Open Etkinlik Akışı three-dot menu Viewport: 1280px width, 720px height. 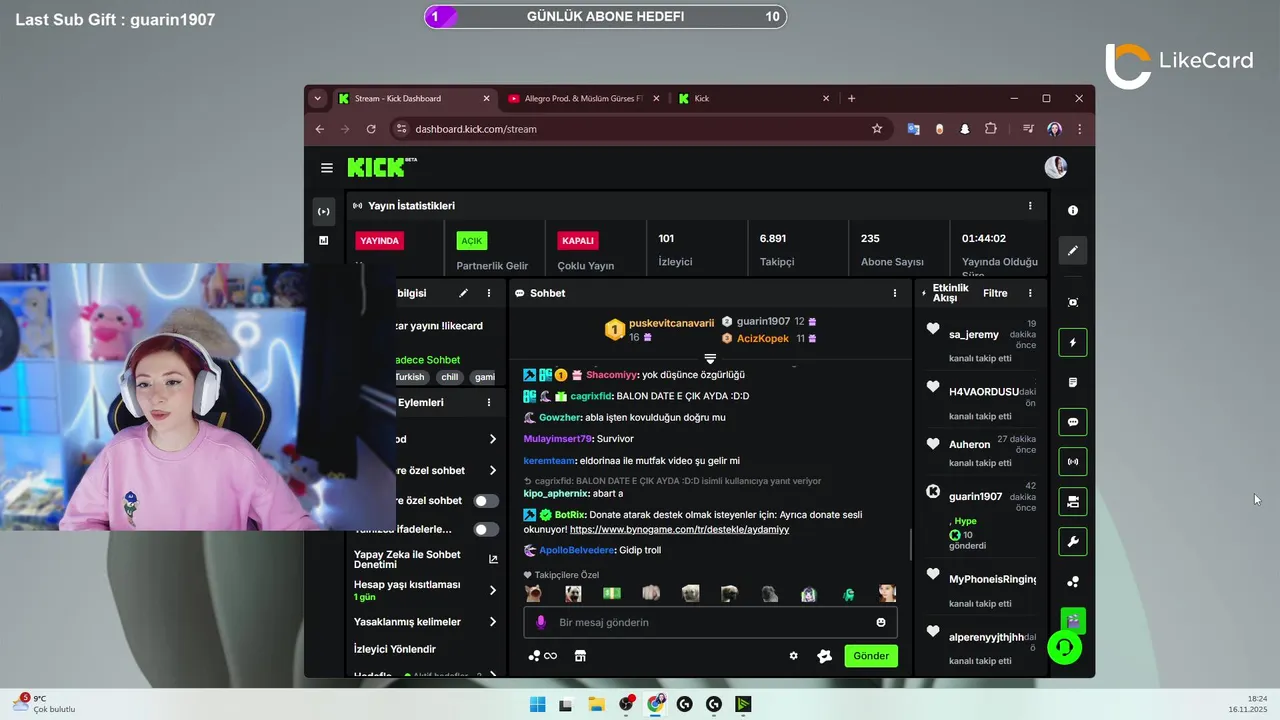click(x=1030, y=293)
